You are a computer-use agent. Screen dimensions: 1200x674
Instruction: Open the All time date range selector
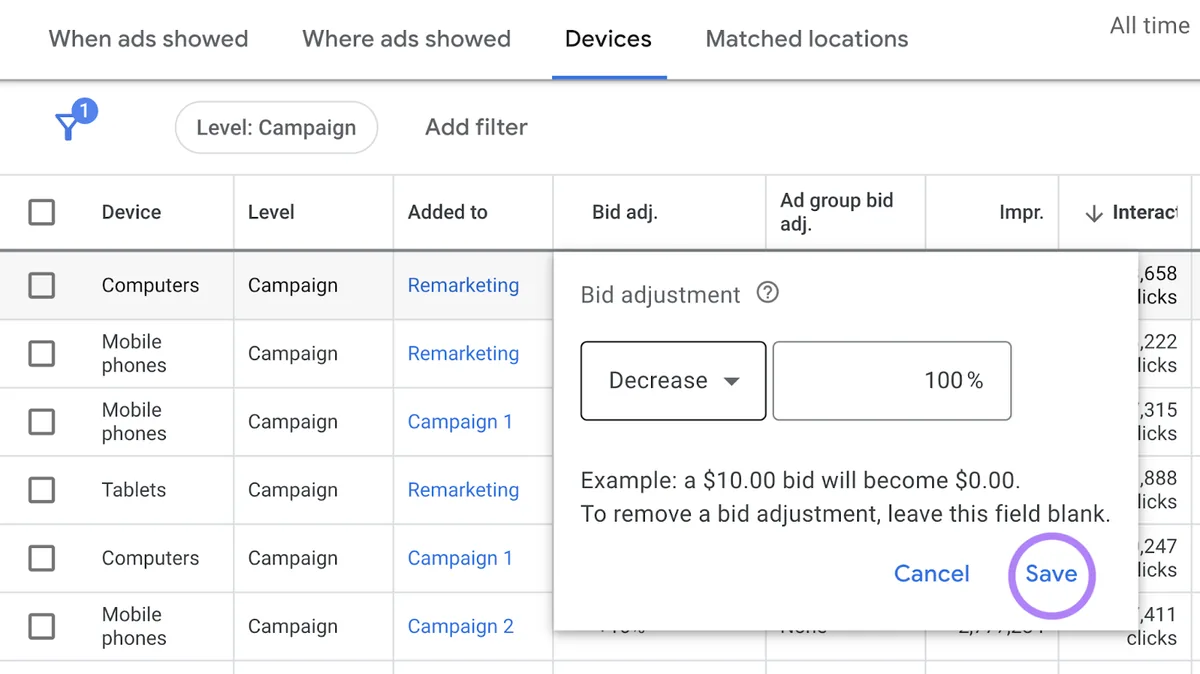tap(1149, 26)
